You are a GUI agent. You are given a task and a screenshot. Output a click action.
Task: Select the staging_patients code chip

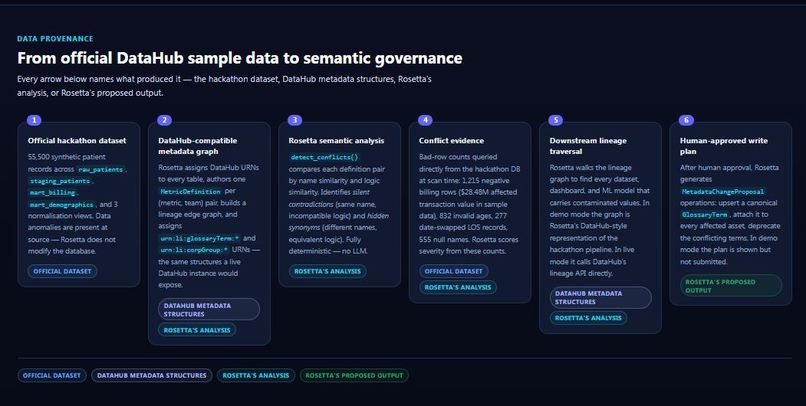60,181
